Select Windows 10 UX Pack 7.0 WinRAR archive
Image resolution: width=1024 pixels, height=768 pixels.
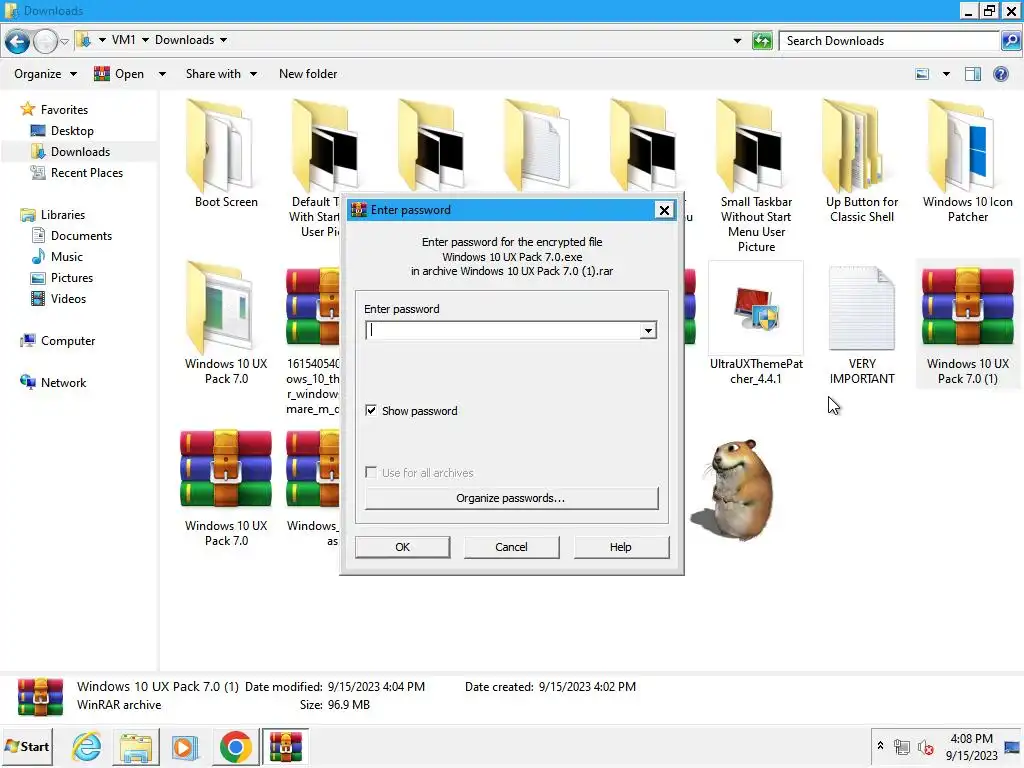[226, 486]
